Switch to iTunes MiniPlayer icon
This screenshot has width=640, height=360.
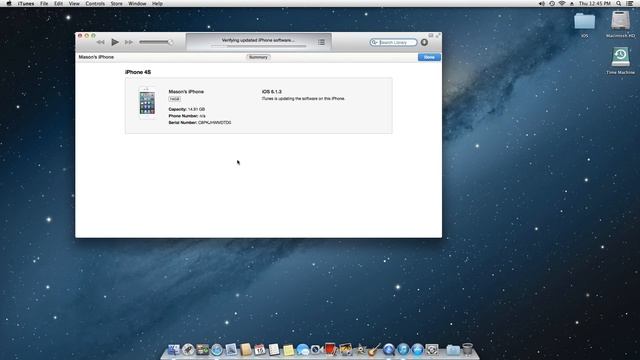coord(431,36)
